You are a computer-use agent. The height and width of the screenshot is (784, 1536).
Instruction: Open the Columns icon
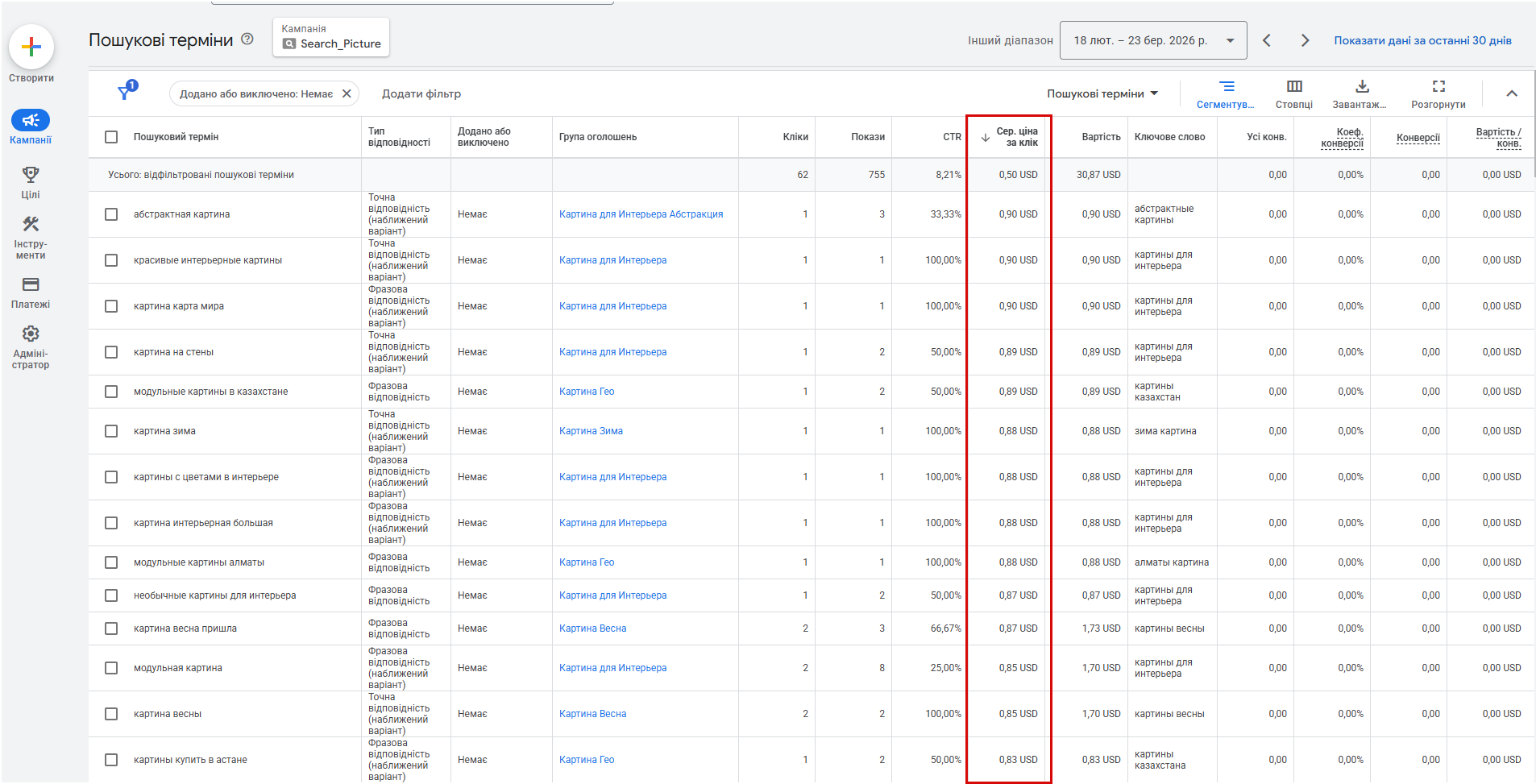[1294, 87]
